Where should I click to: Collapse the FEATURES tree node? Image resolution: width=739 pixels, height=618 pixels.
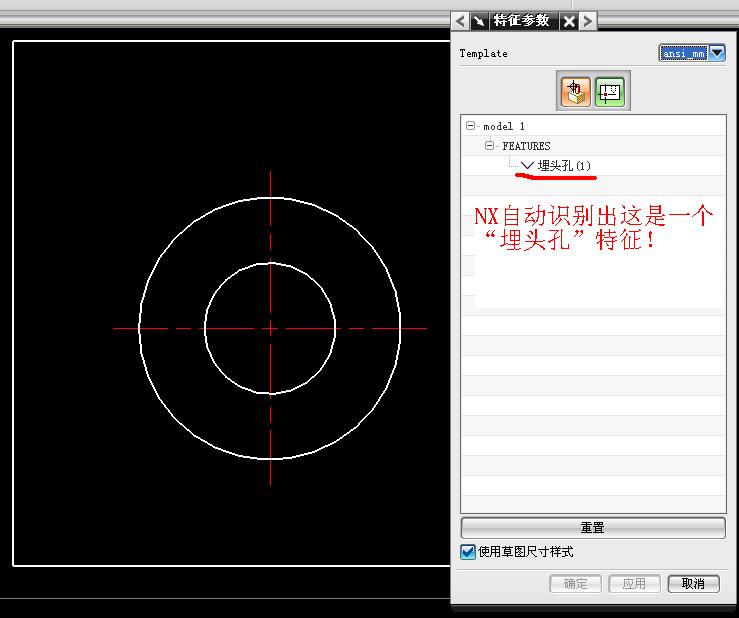(x=489, y=146)
